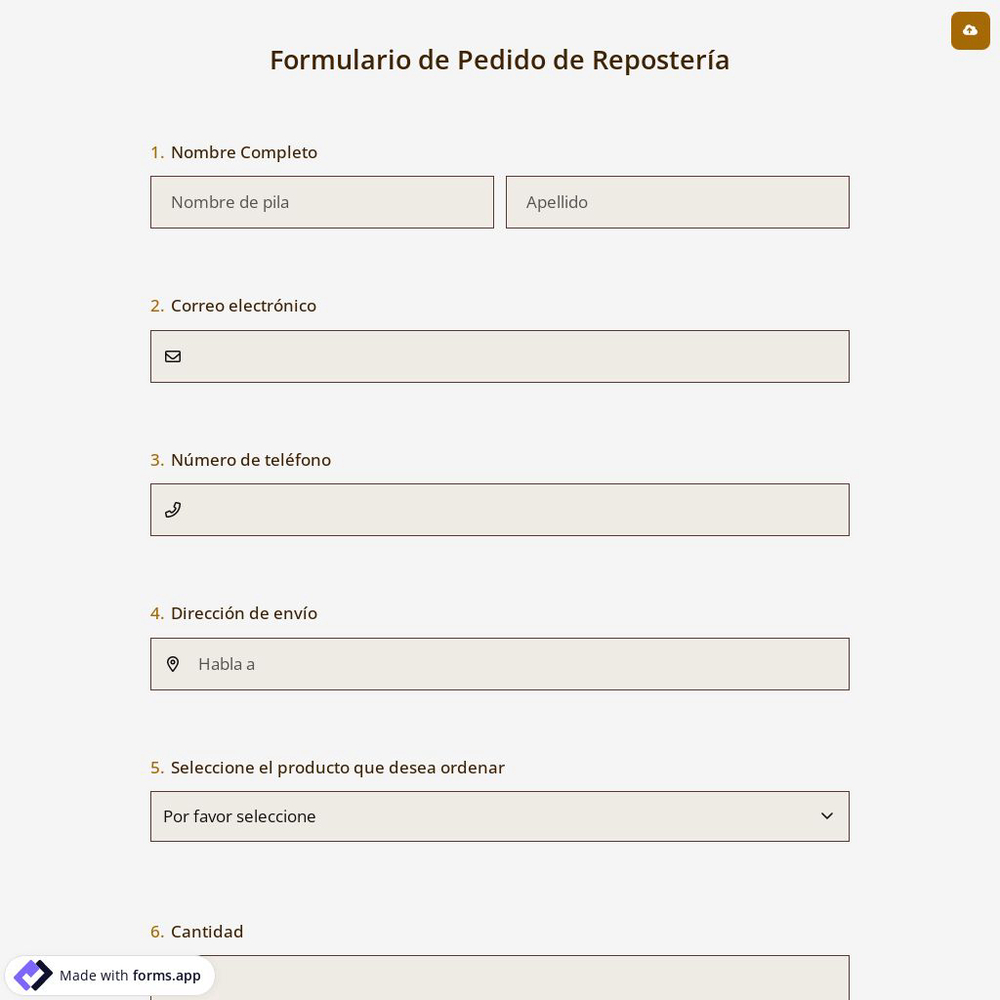This screenshot has height=1000, width=1000.
Task: Click the phone receiver icon
Action: tap(173, 510)
